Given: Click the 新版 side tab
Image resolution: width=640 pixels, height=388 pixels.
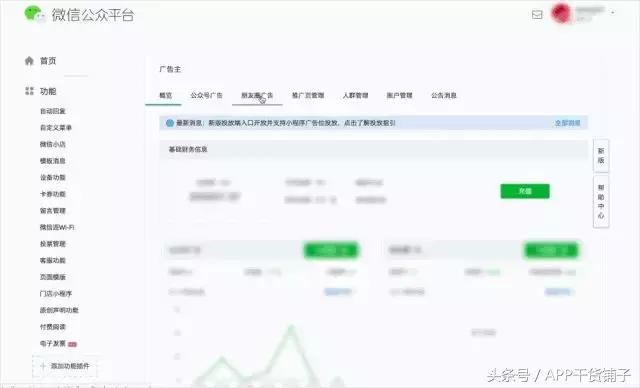Looking at the screenshot, I should tap(601, 155).
